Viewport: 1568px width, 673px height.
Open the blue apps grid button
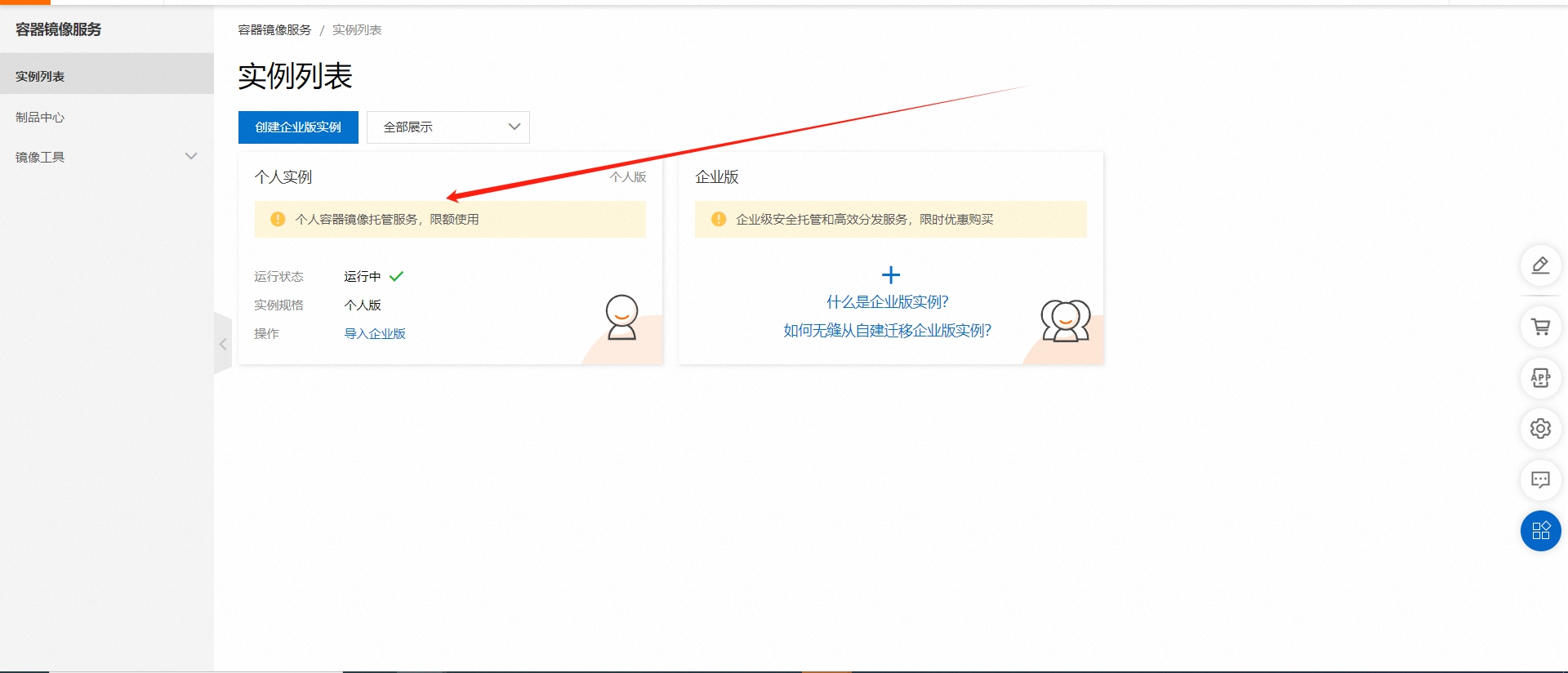[1540, 531]
